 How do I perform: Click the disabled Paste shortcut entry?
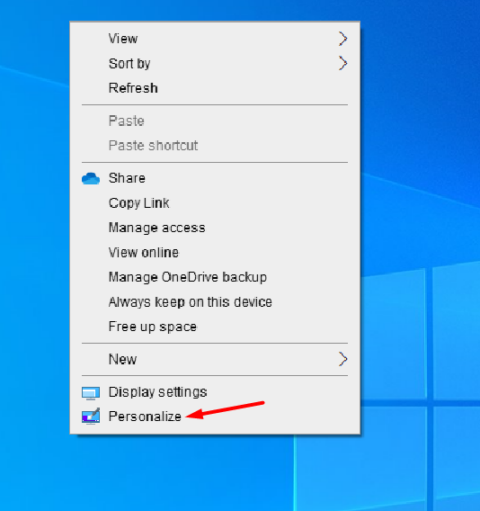(x=215, y=145)
